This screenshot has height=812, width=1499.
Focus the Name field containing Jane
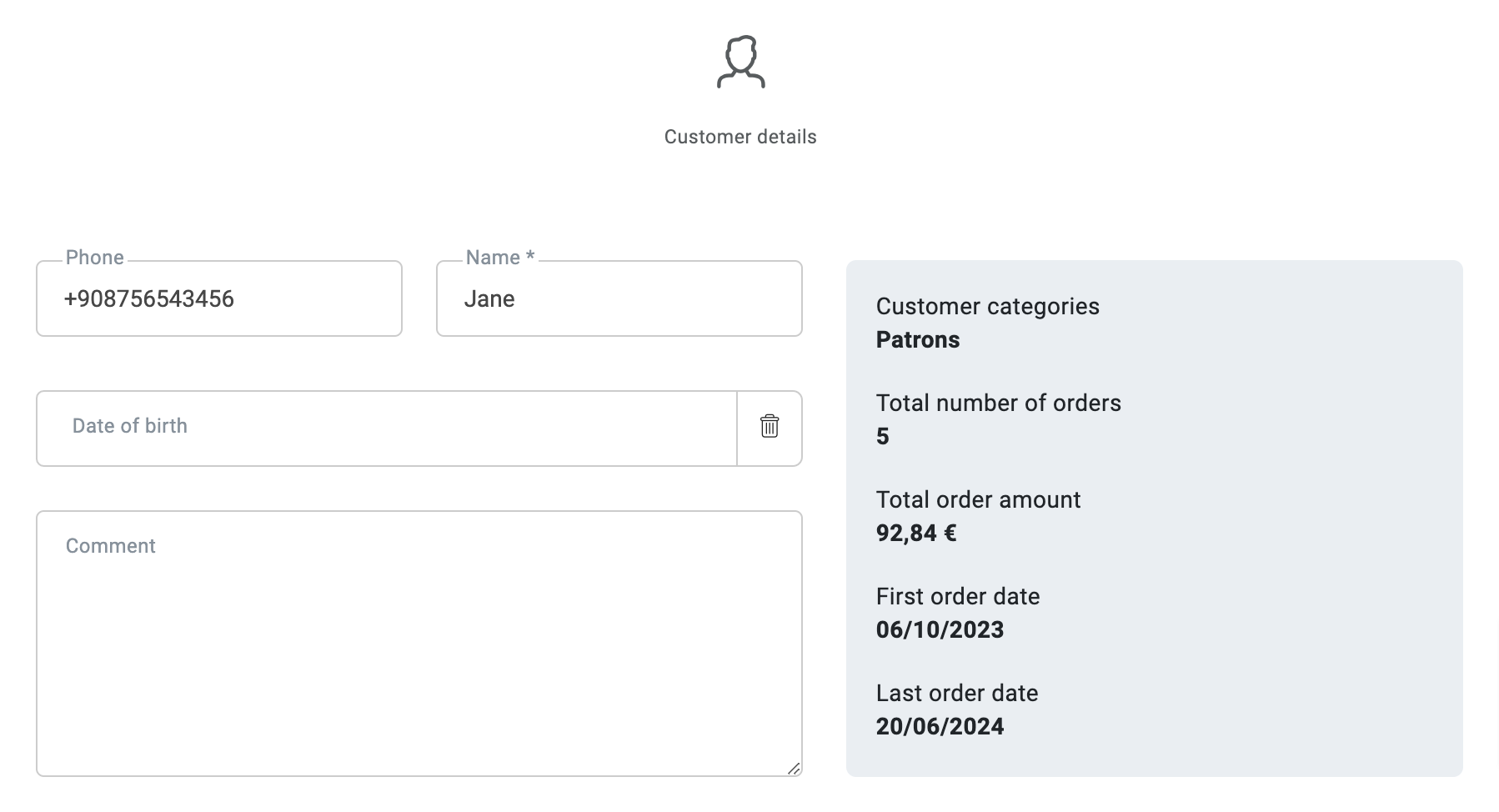[619, 299]
